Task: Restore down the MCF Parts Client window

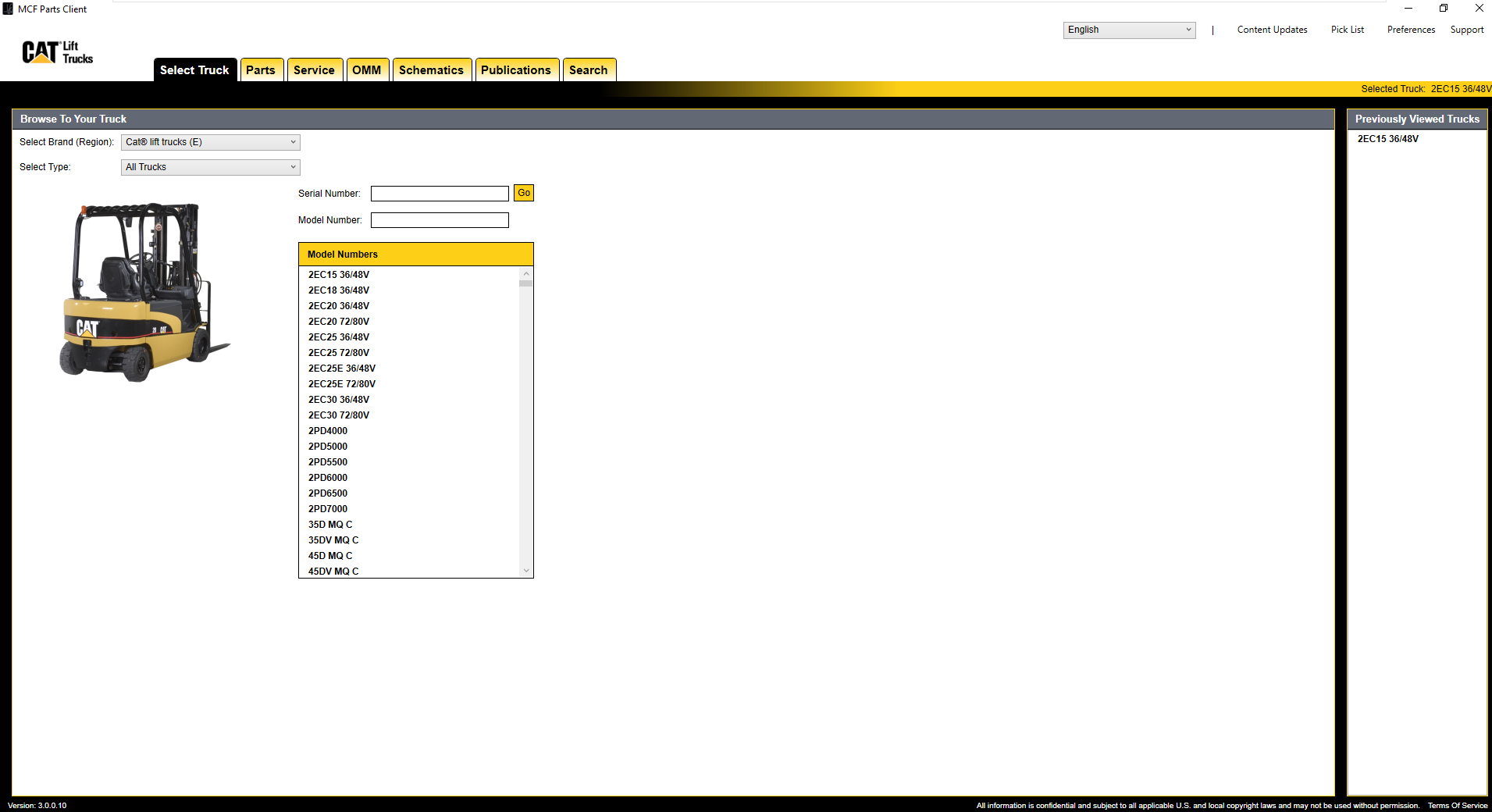Action: [x=1444, y=9]
